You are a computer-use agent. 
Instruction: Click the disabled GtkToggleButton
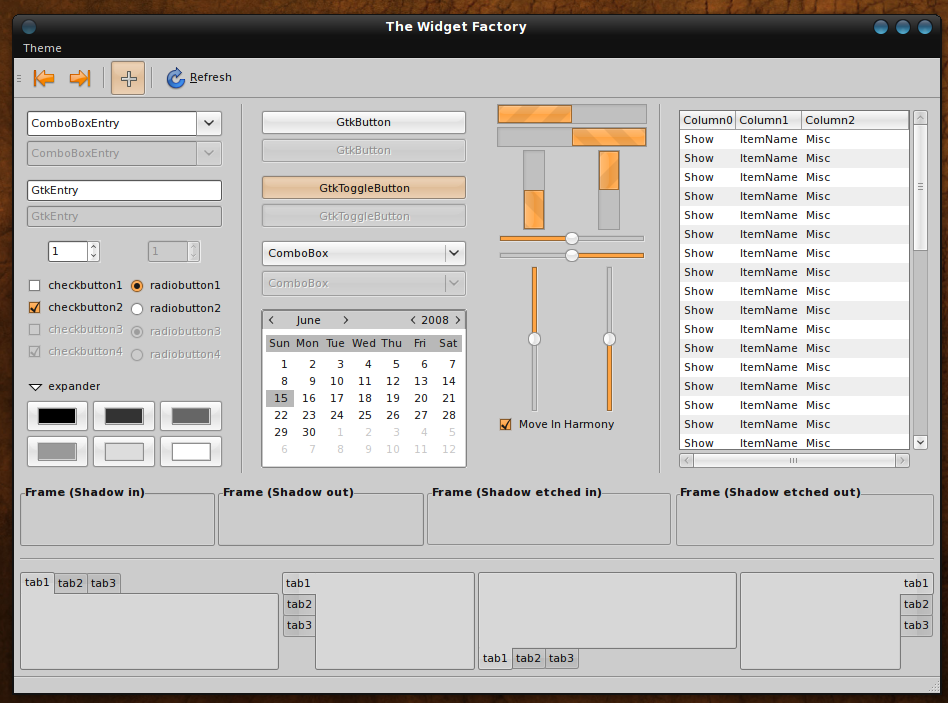point(363,216)
